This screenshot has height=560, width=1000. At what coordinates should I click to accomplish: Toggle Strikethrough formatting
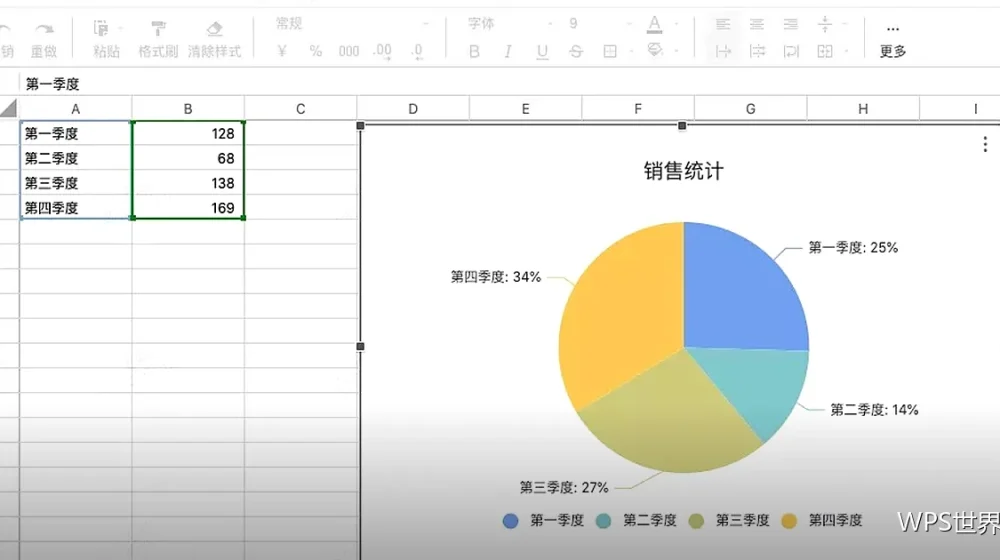pyautogui.click(x=576, y=51)
